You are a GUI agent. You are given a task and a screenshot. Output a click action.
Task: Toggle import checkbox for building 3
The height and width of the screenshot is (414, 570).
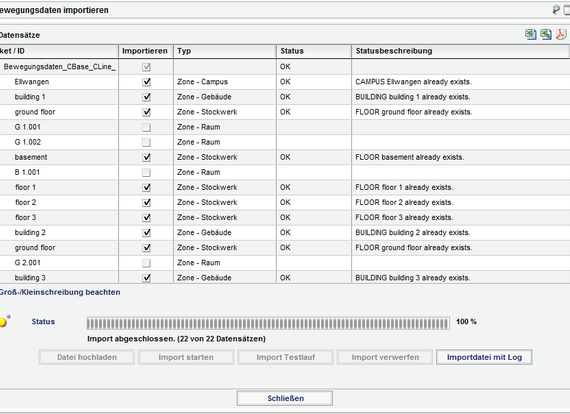(x=146, y=278)
